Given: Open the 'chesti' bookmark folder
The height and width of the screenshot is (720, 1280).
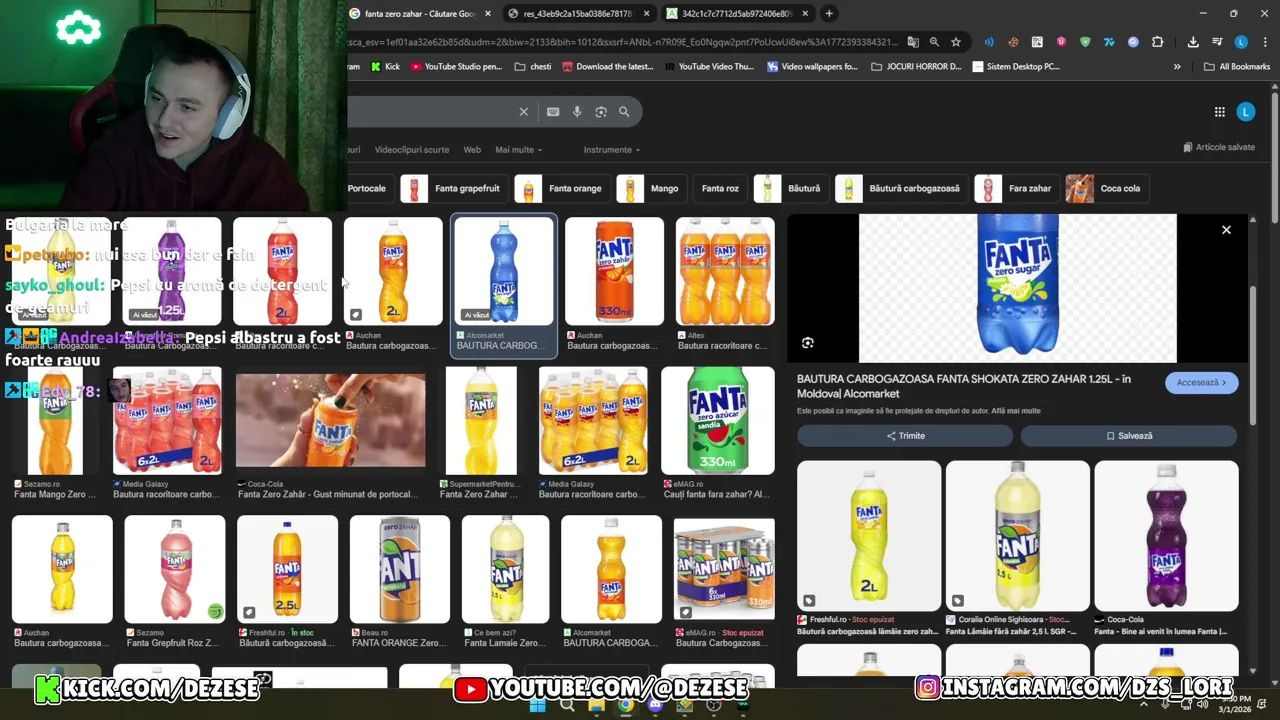Looking at the screenshot, I should tap(533, 67).
